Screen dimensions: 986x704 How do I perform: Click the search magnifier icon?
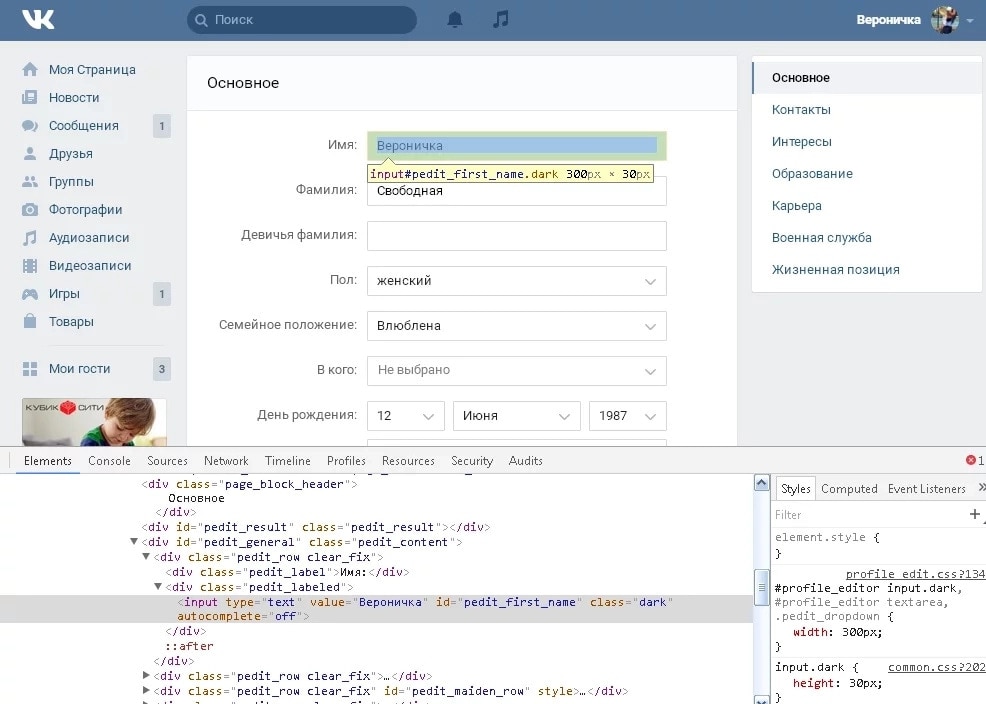pyautogui.click(x=201, y=20)
